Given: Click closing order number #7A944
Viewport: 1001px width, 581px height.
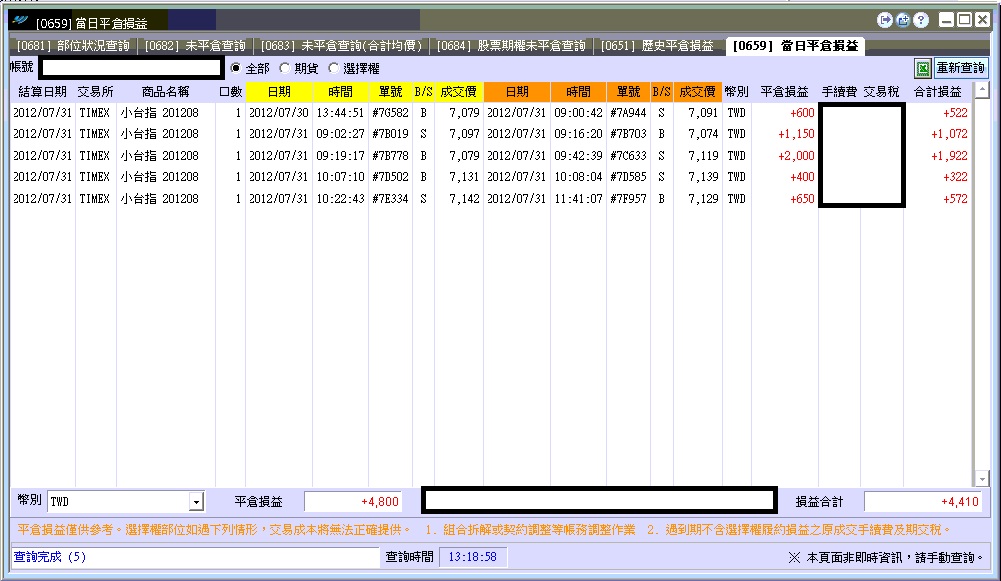Looking at the screenshot, I should point(628,113).
